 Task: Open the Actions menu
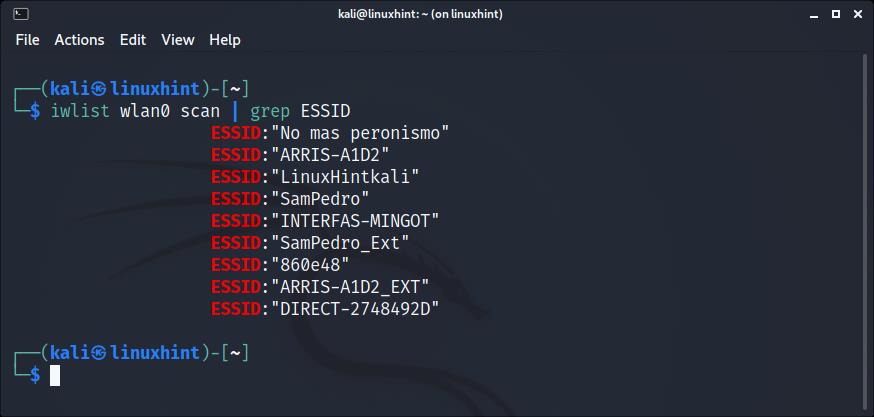tap(79, 40)
